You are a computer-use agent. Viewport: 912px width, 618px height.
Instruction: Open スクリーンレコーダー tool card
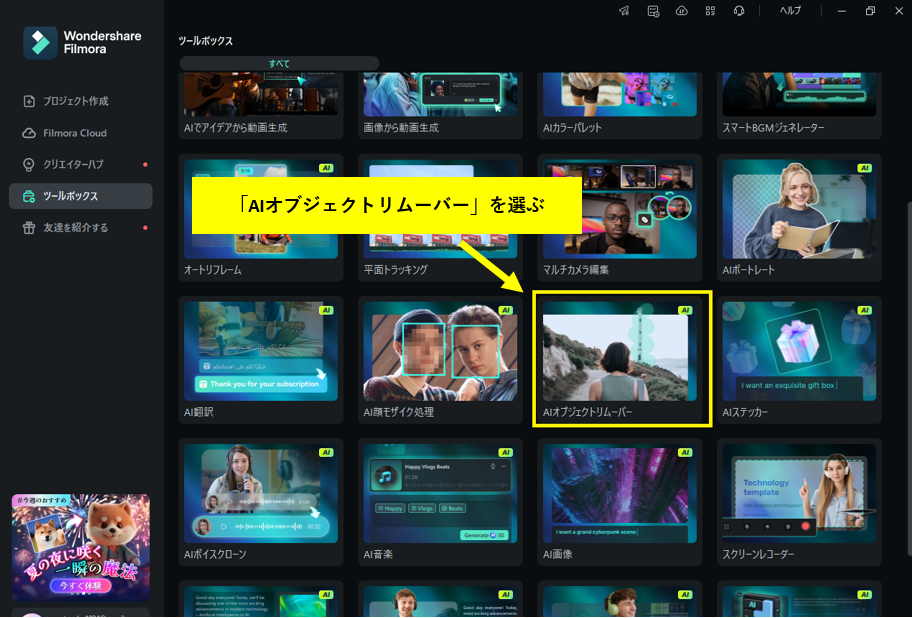pyautogui.click(x=799, y=502)
